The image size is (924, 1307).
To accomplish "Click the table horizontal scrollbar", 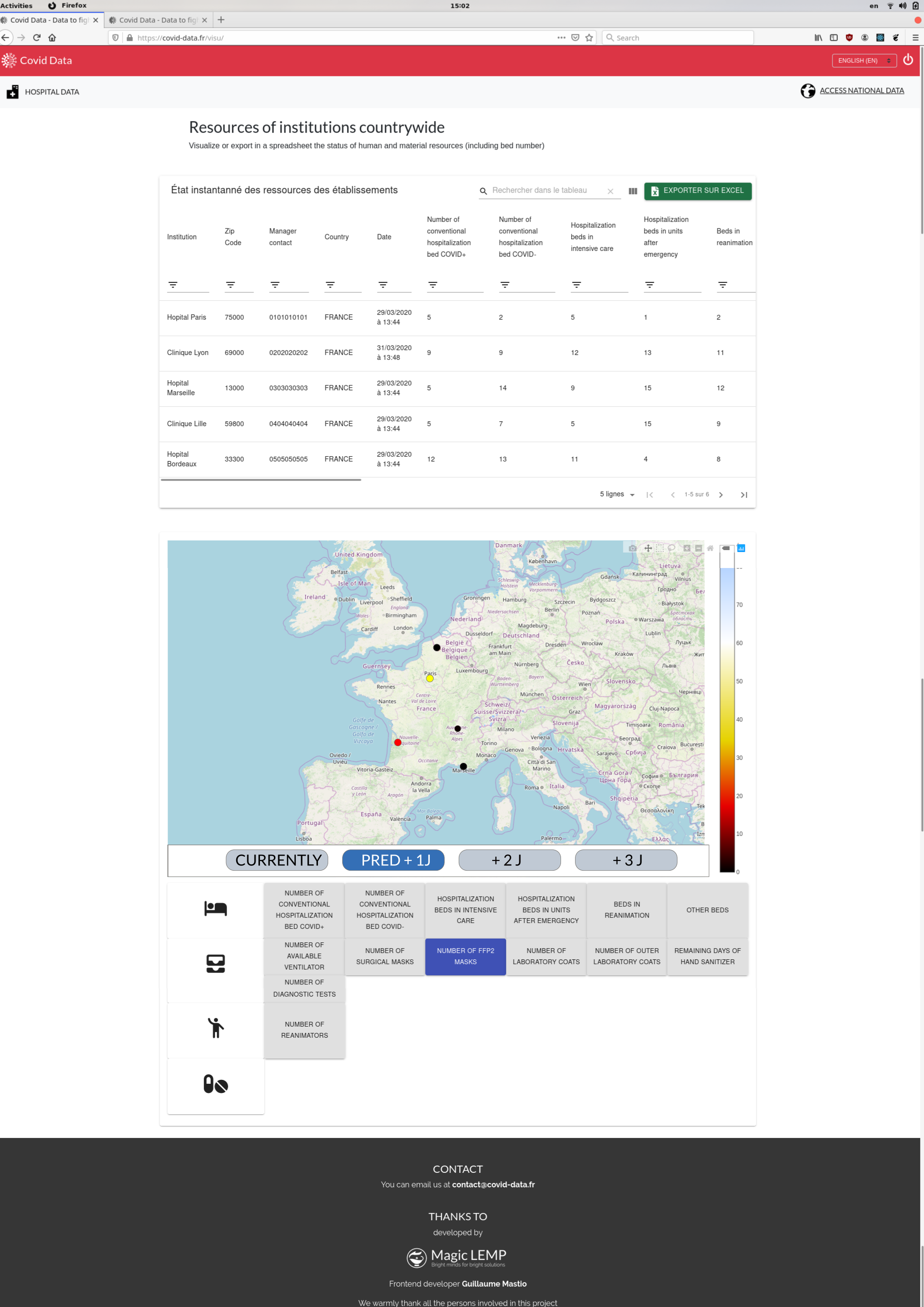I will click(x=260, y=480).
